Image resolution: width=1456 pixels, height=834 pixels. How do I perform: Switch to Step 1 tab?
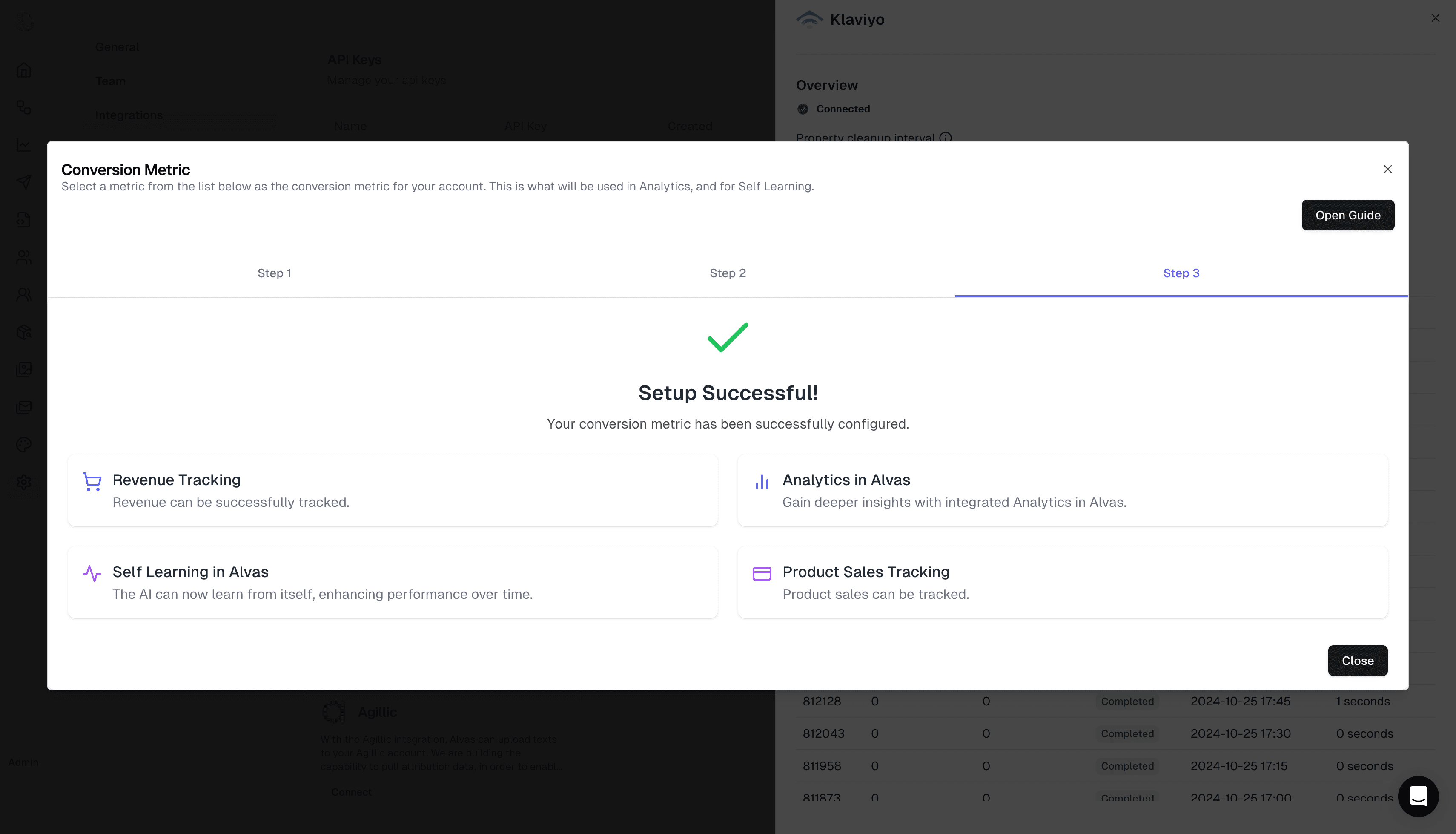click(274, 273)
